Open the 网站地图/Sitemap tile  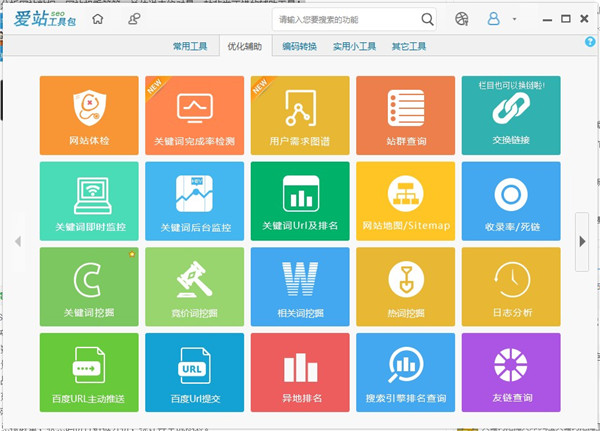[406, 201]
